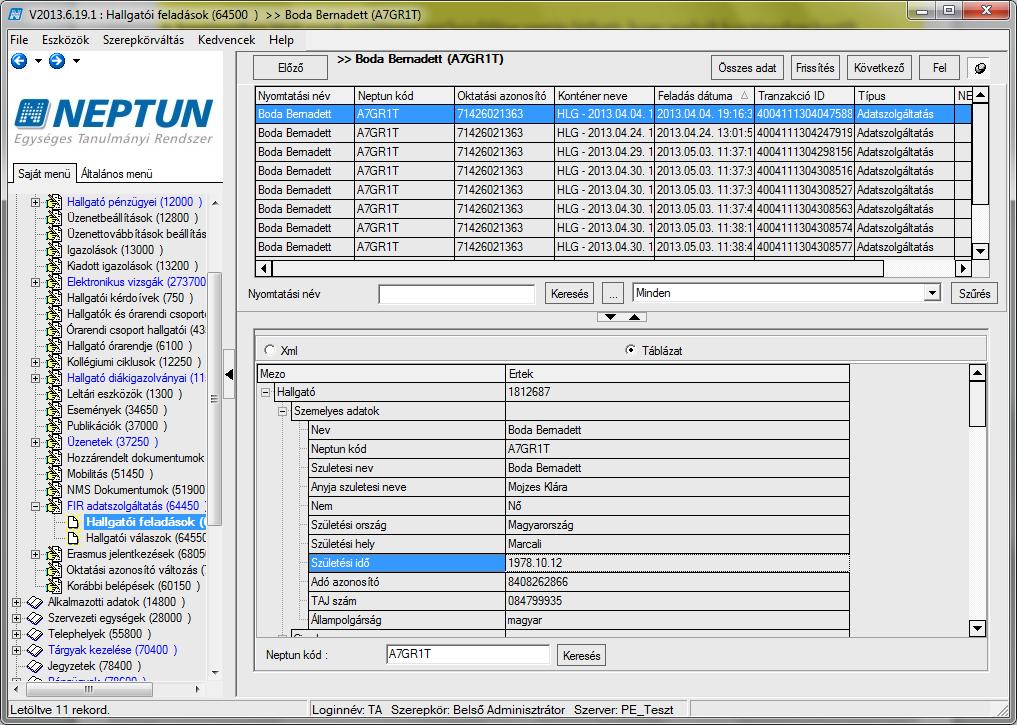Expand the Kollégiumi ciklusok node
Screen dimensions: 1017x725
36,362
